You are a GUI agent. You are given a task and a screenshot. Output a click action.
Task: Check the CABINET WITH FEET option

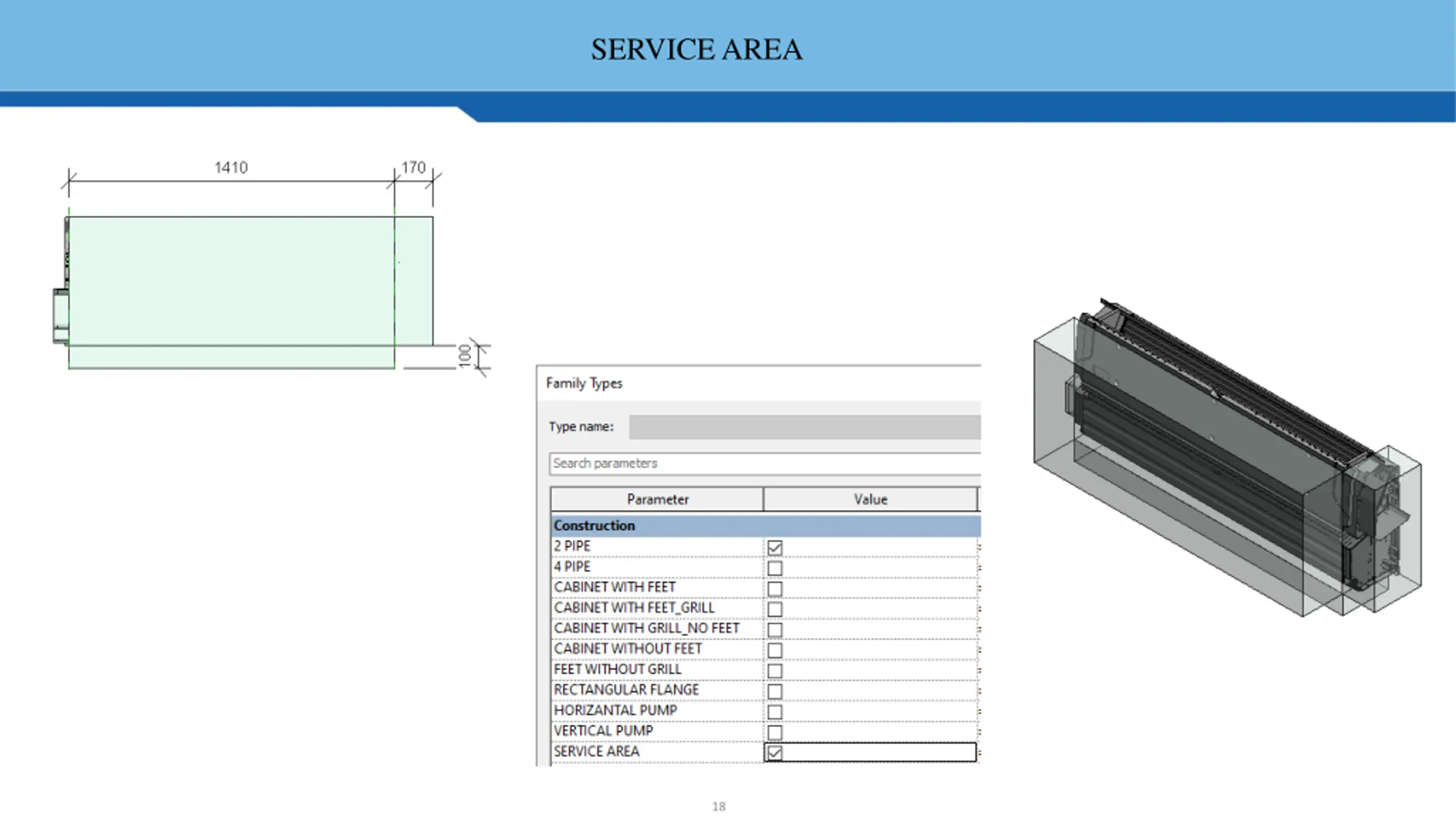[775, 588]
